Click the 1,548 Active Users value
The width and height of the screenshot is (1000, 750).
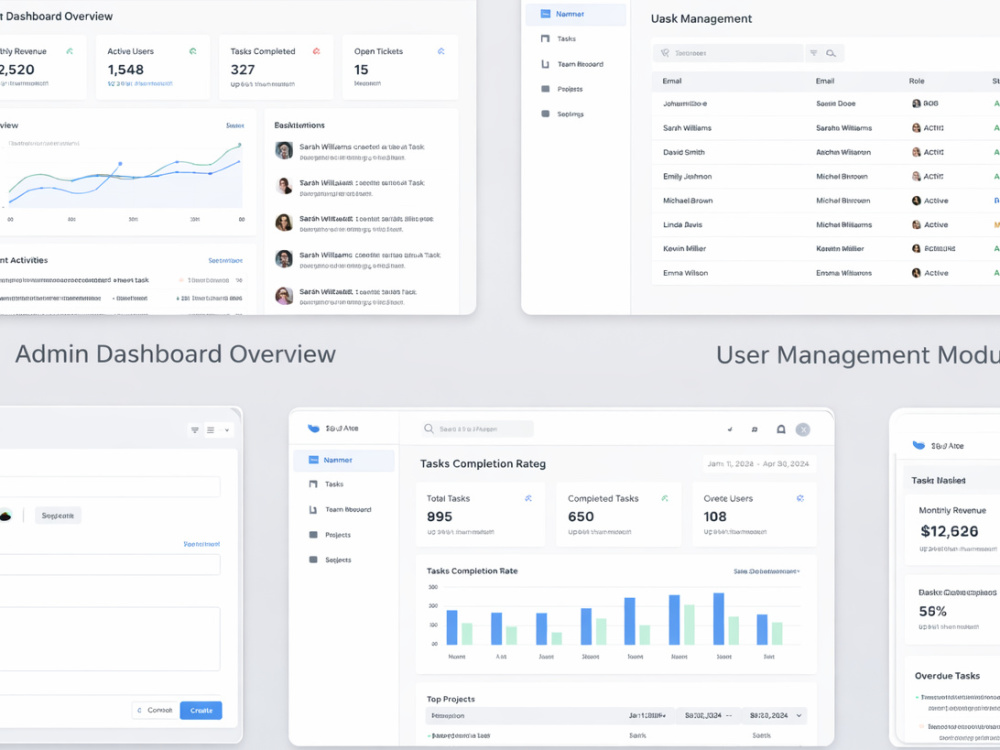tap(126, 70)
